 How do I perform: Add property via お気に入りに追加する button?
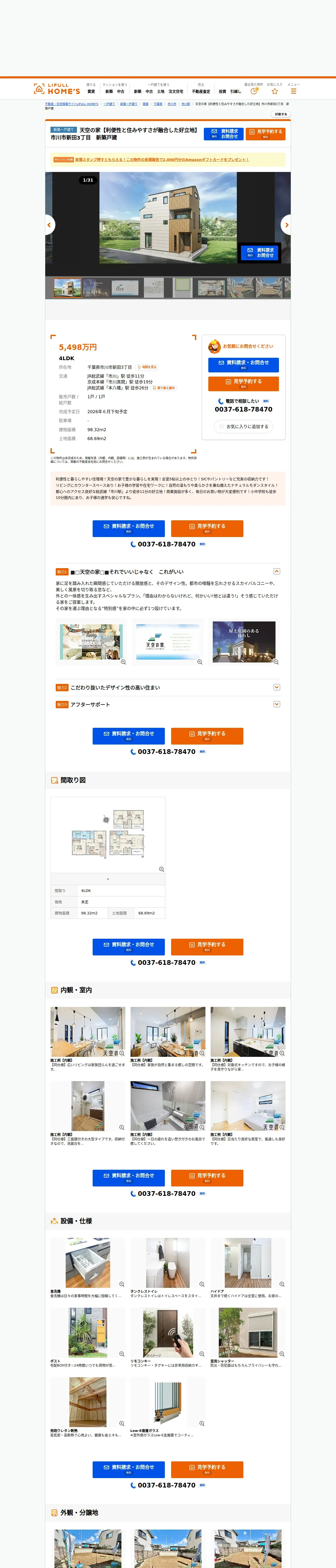[x=243, y=427]
